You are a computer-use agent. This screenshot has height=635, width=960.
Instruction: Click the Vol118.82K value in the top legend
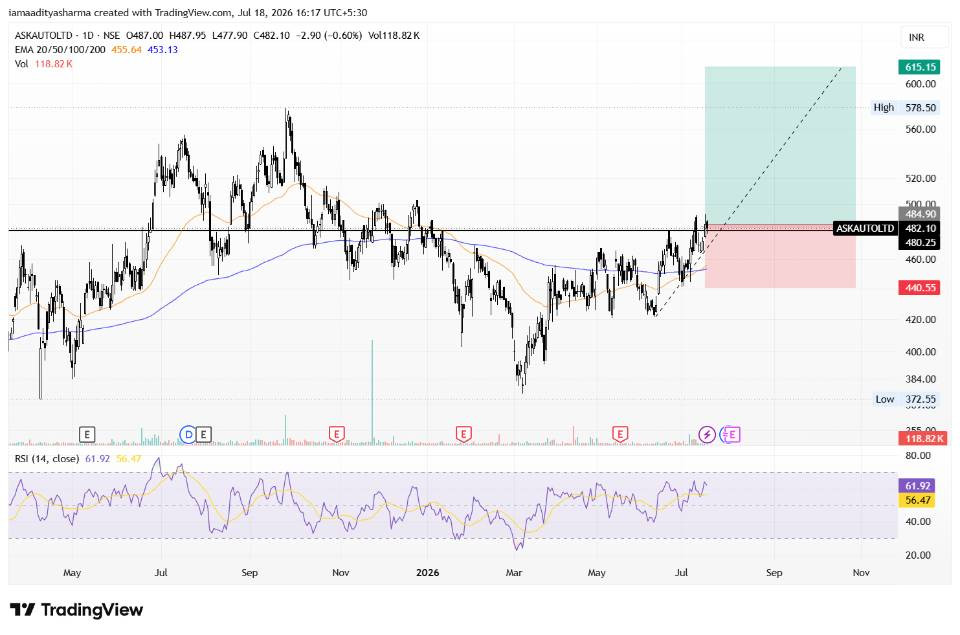[x=394, y=36]
